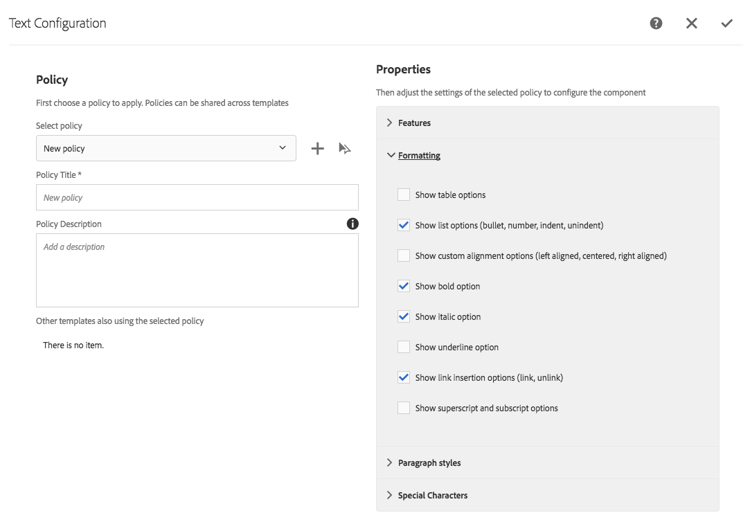750x522 pixels.
Task: Expand the Special Characters section
Action: 432,496
